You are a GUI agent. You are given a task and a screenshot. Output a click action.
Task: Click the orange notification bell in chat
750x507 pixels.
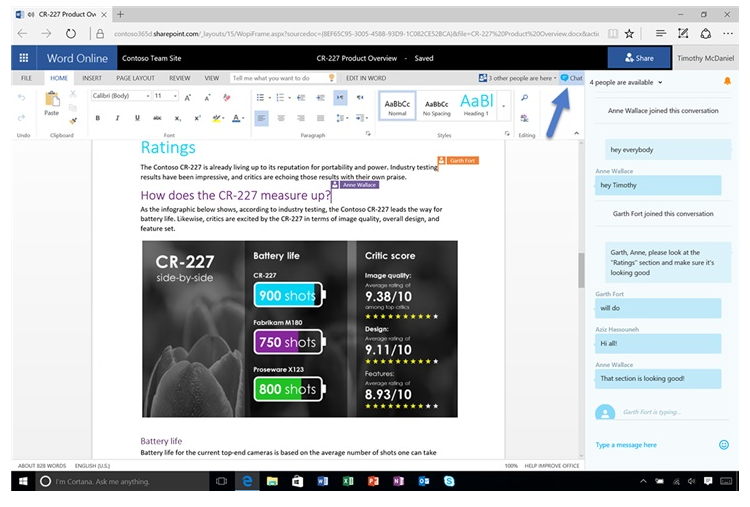coord(727,82)
